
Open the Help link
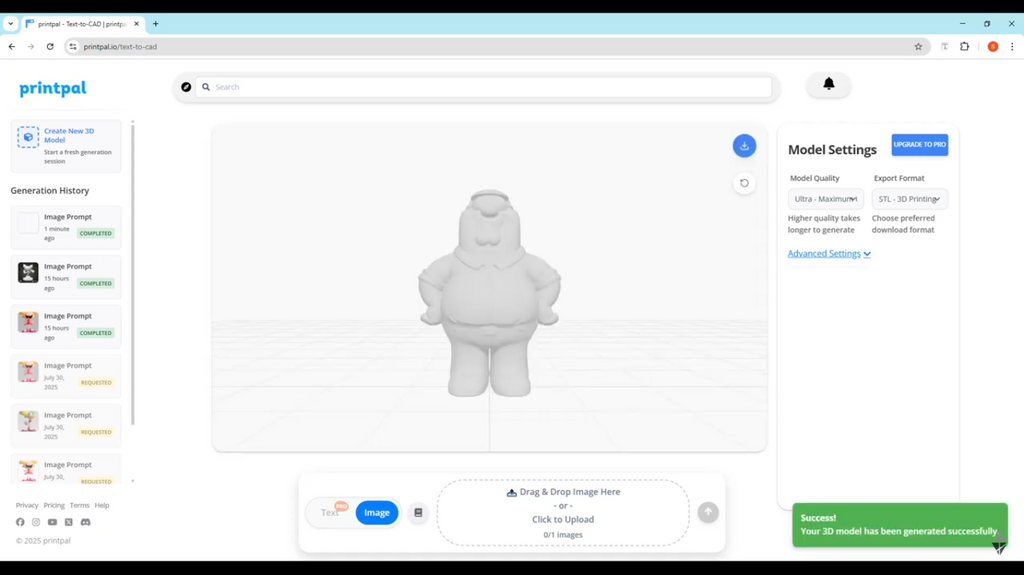[101, 505]
